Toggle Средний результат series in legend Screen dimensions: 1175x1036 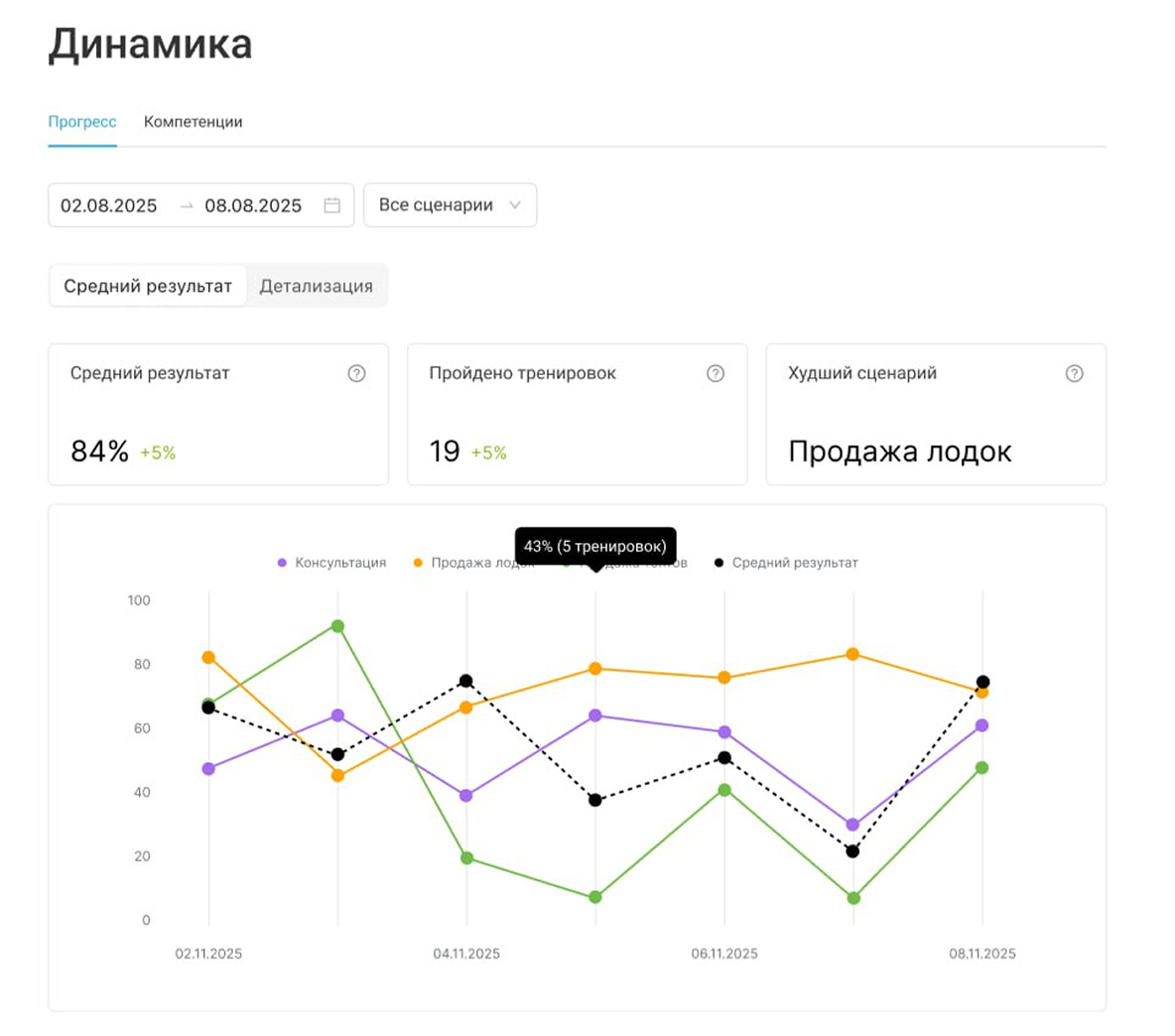pos(786,563)
